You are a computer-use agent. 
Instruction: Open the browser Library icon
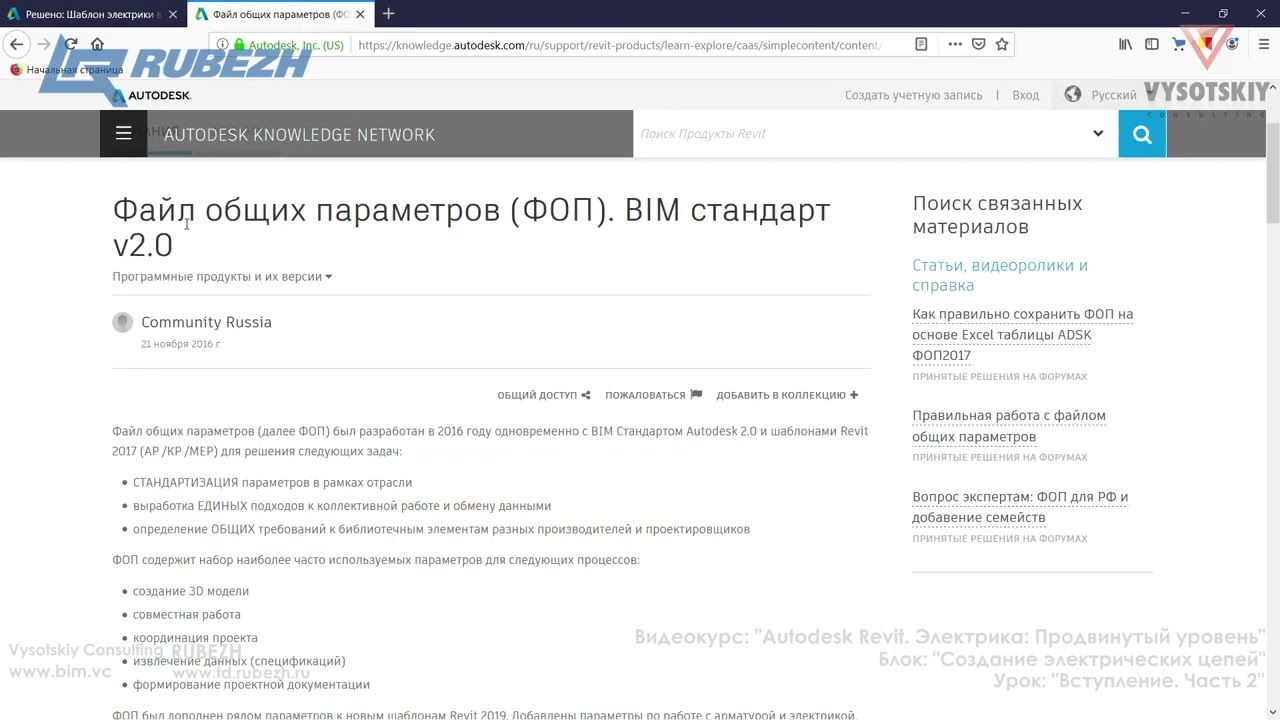click(1126, 44)
